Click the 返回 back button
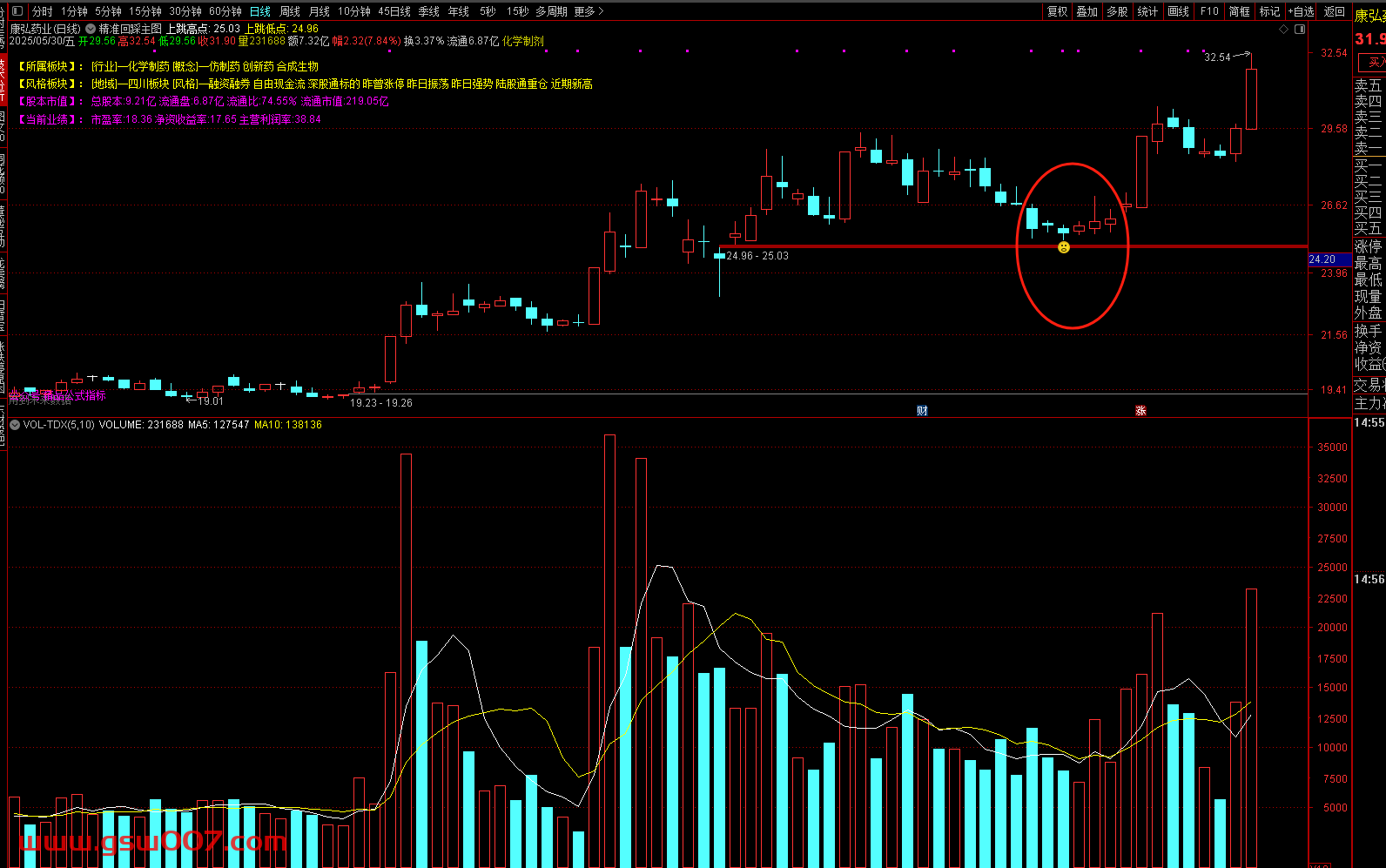The image size is (1386, 868). click(1334, 11)
